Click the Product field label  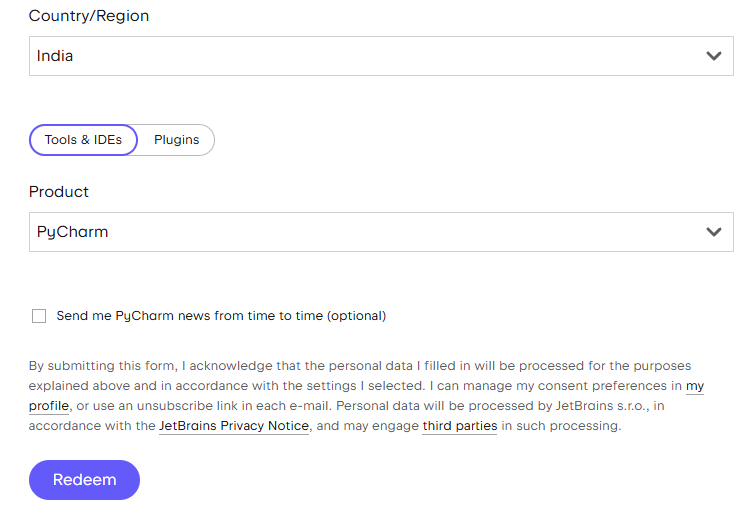tap(59, 192)
